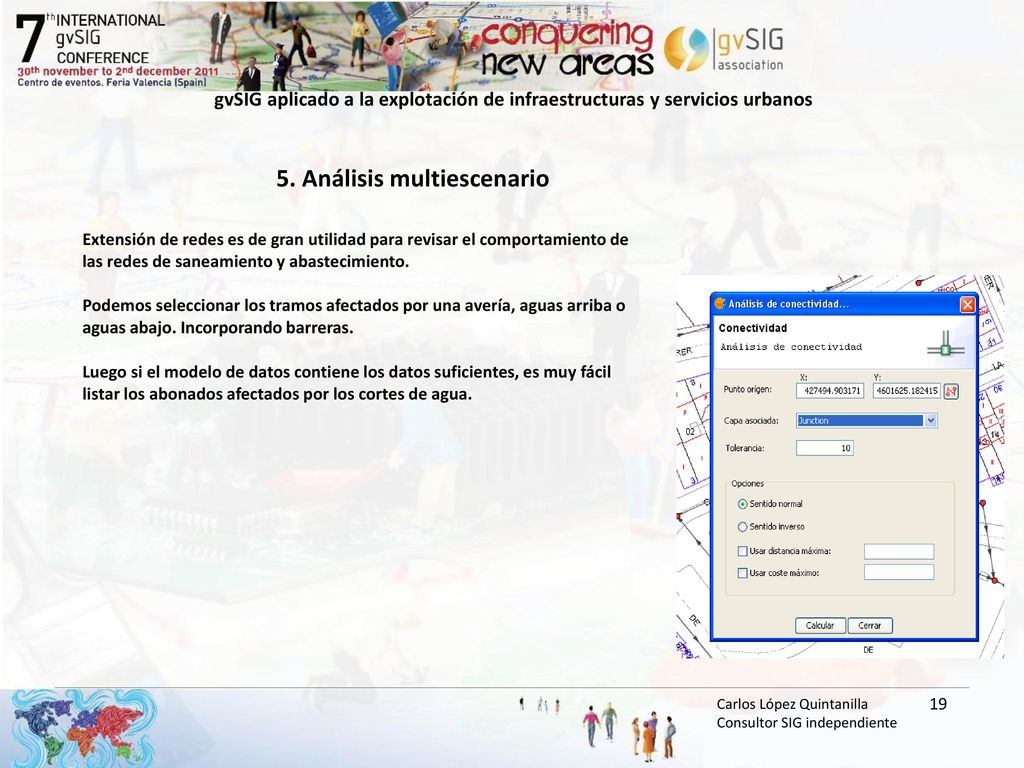Click the 'conquering new areas' banner text

pyautogui.click(x=568, y=49)
